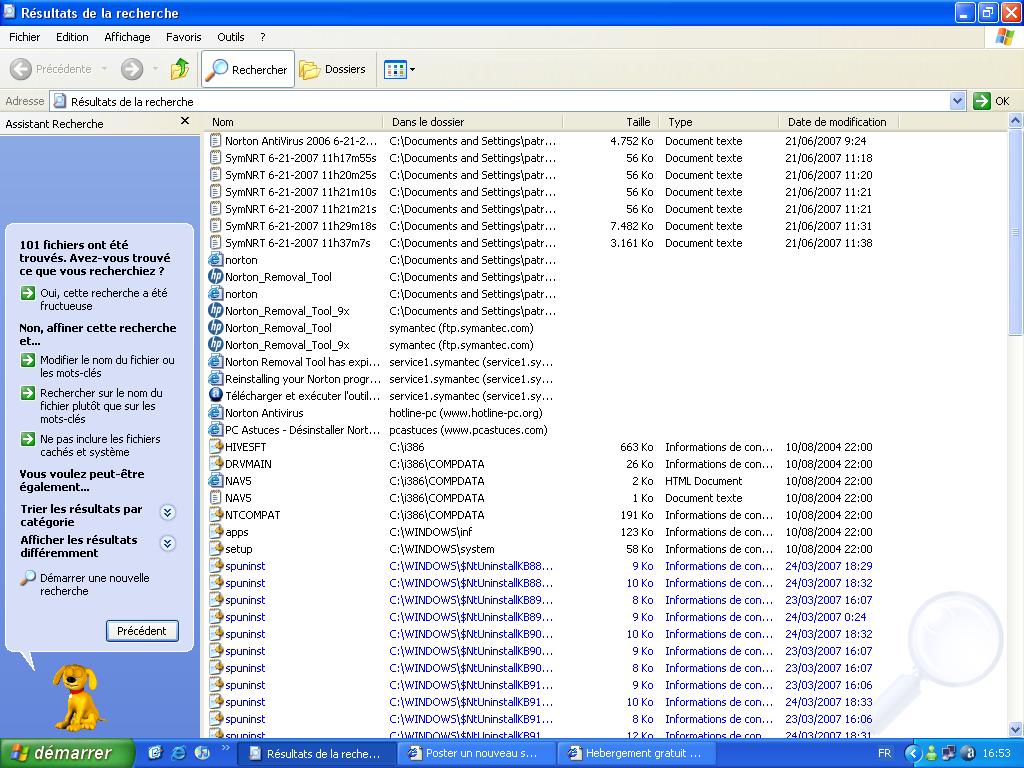Open the Favoris menu
This screenshot has width=1024, height=768.
[184, 37]
